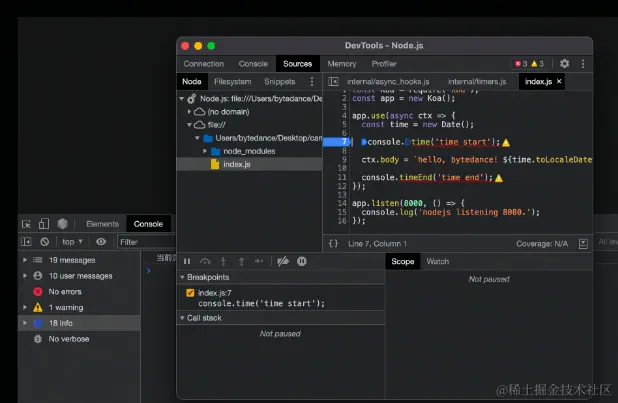618x403 pixels.
Task: Open the DevTools more options menu
Action: [583, 63]
